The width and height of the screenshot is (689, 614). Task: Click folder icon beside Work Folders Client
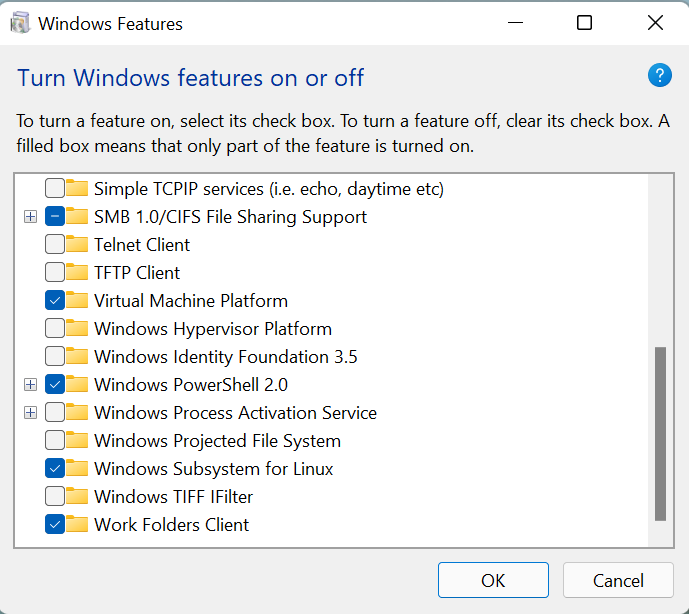pyautogui.click(x=77, y=525)
